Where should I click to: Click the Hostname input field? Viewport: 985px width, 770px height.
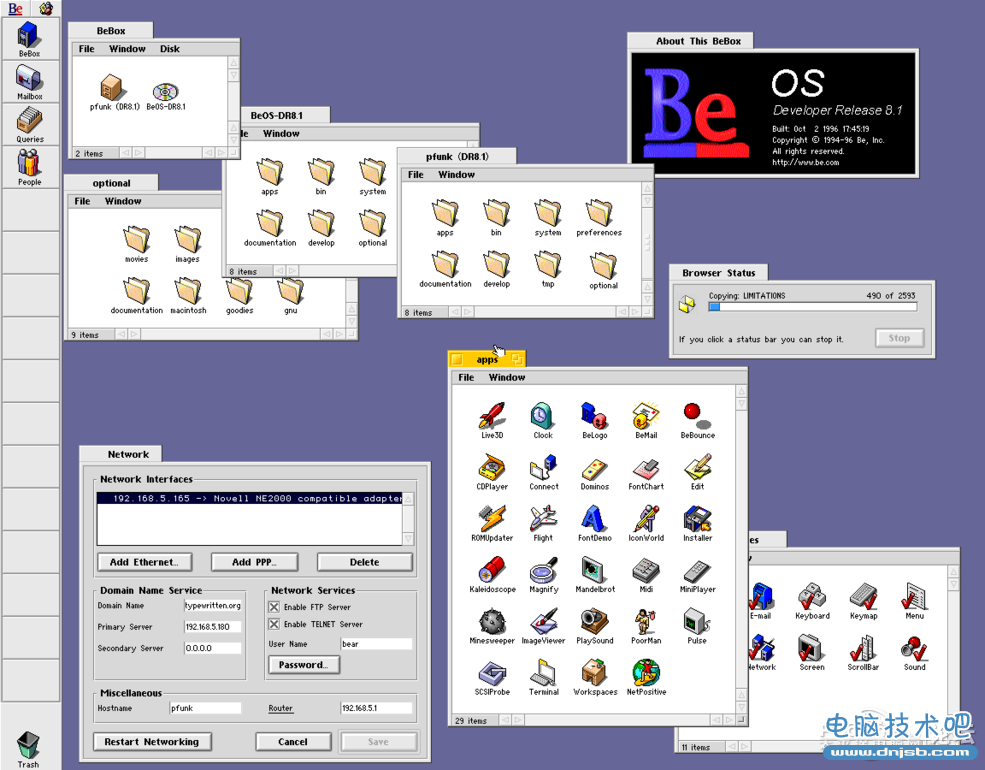pyautogui.click(x=205, y=708)
